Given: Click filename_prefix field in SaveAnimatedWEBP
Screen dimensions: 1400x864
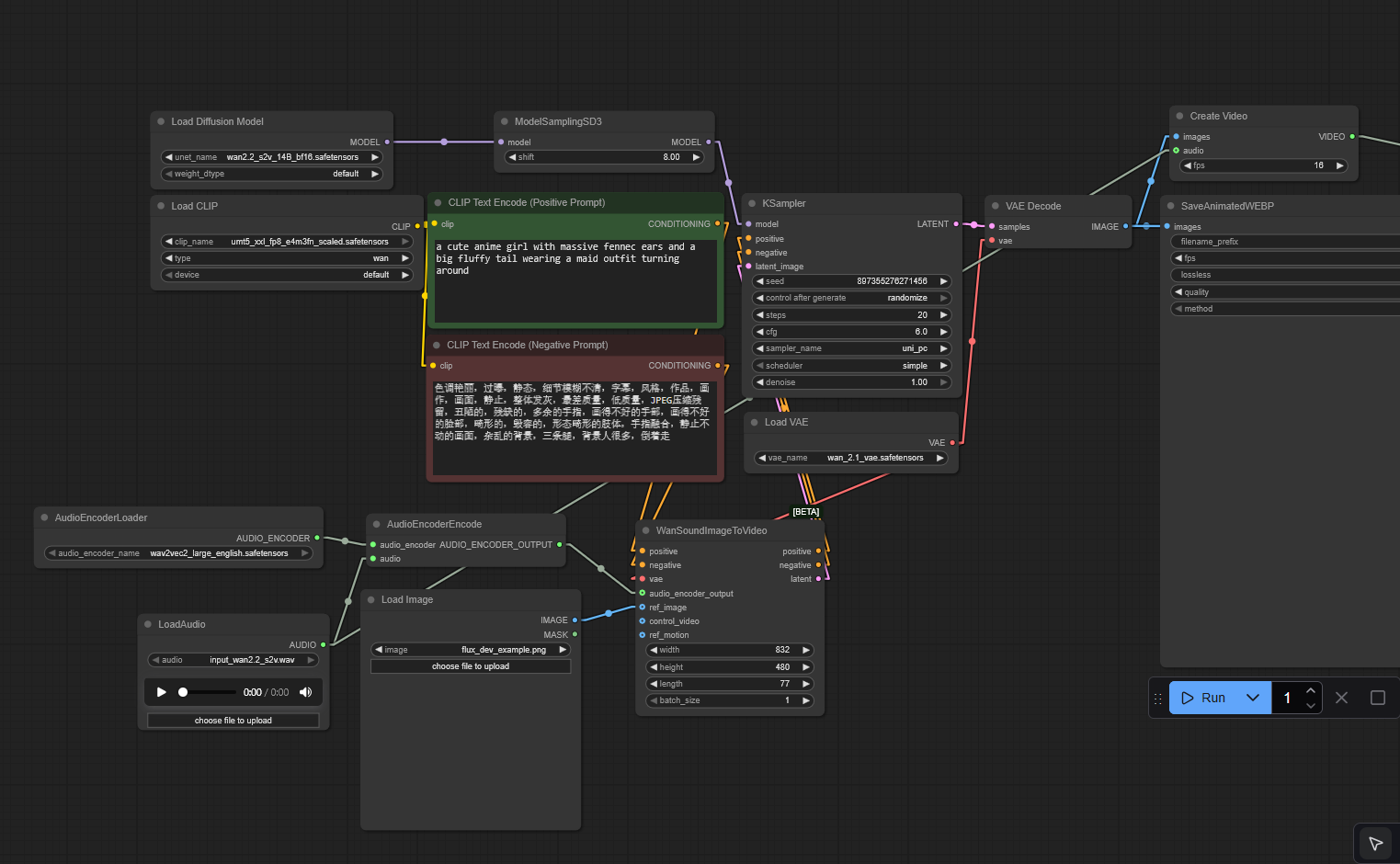Looking at the screenshot, I should [1285, 242].
